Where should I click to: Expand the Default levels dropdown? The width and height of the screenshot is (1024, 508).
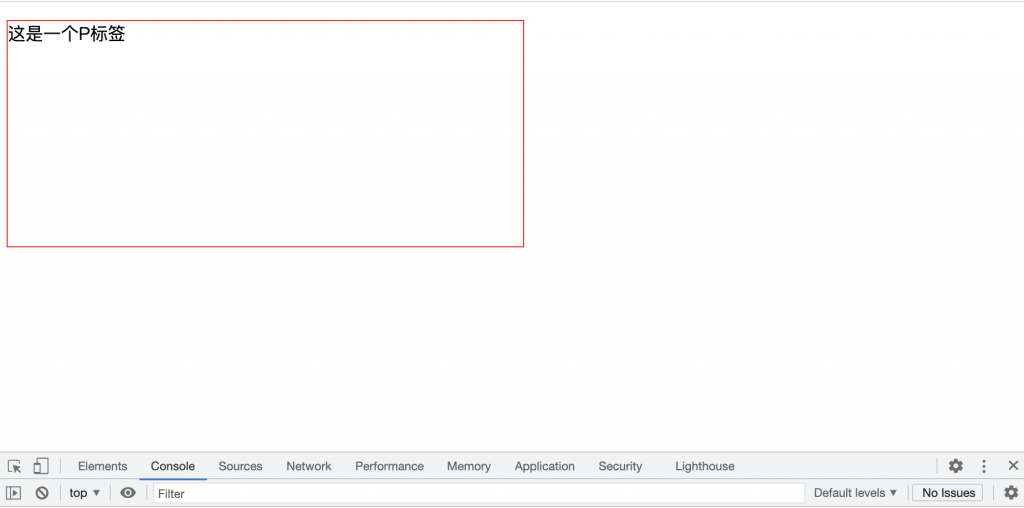pos(856,493)
